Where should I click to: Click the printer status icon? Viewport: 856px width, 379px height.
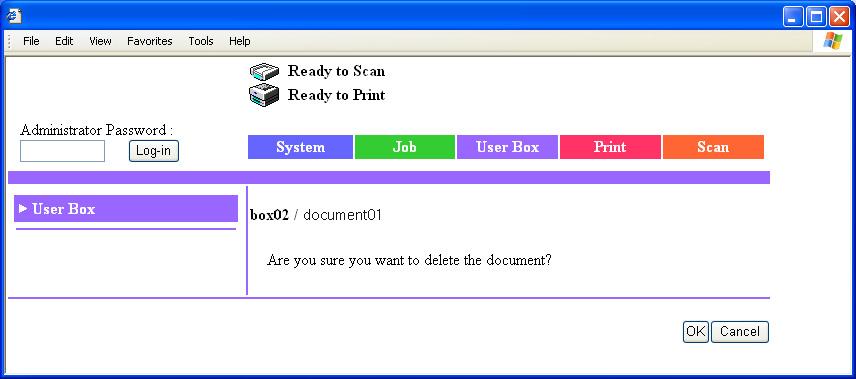coord(265,95)
